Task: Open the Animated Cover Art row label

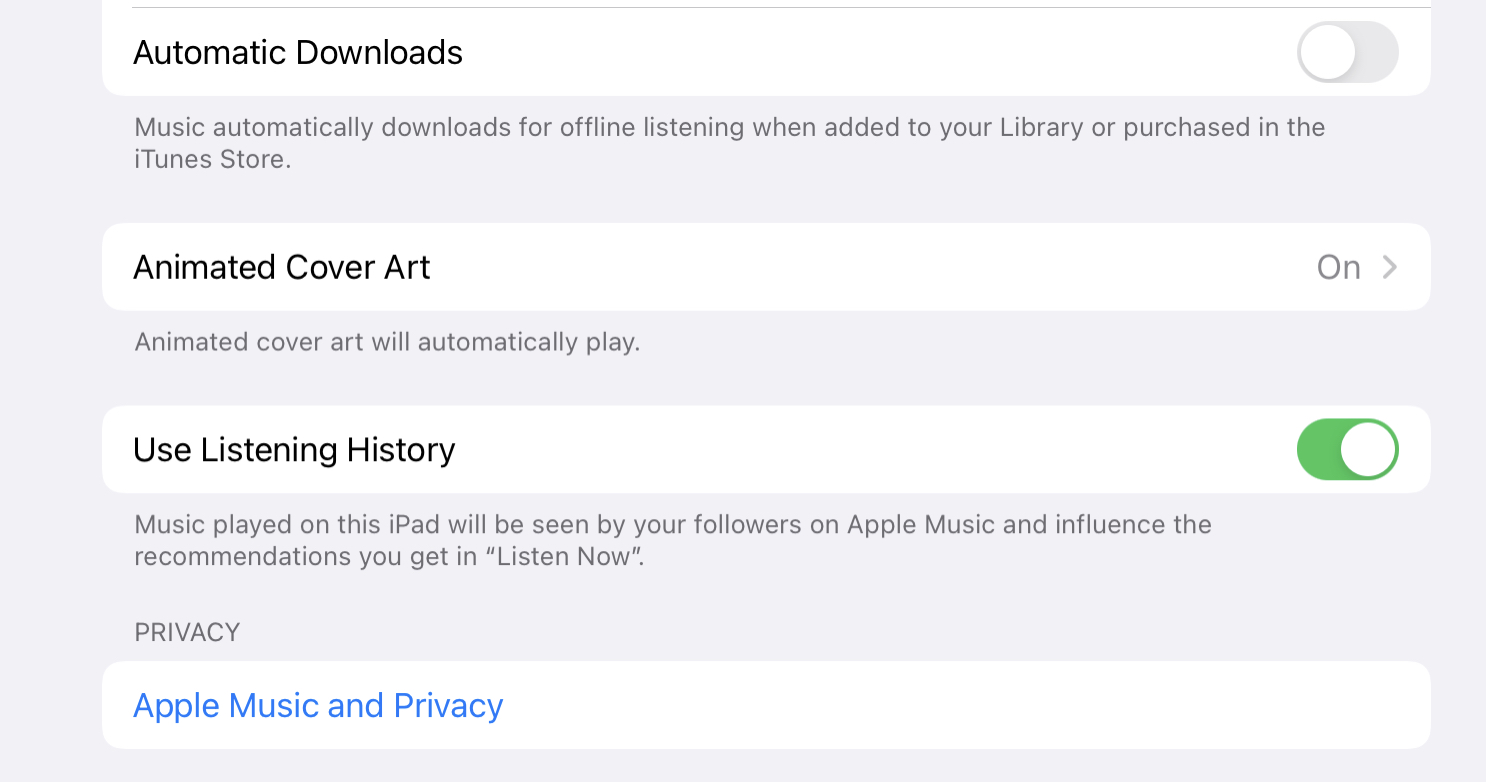Action: [x=282, y=267]
